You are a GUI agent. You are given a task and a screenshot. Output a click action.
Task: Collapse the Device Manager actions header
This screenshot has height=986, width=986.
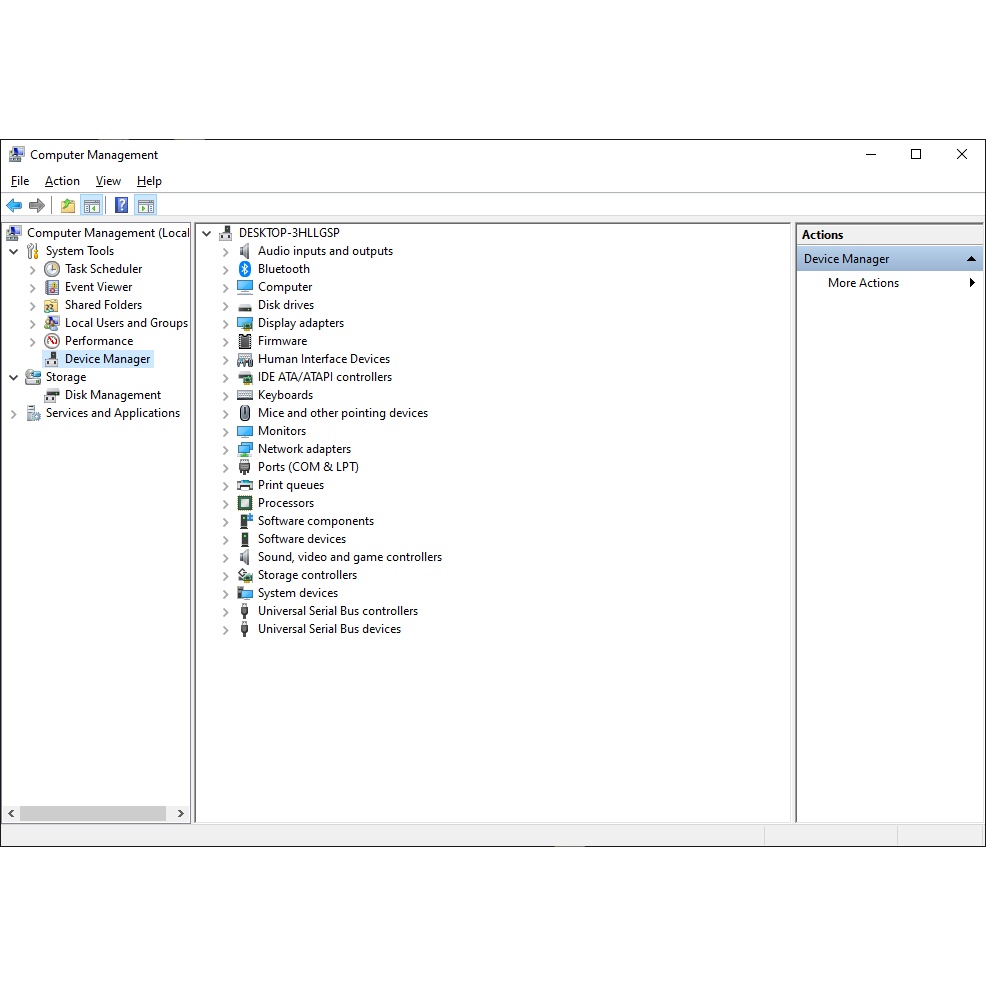click(970, 259)
